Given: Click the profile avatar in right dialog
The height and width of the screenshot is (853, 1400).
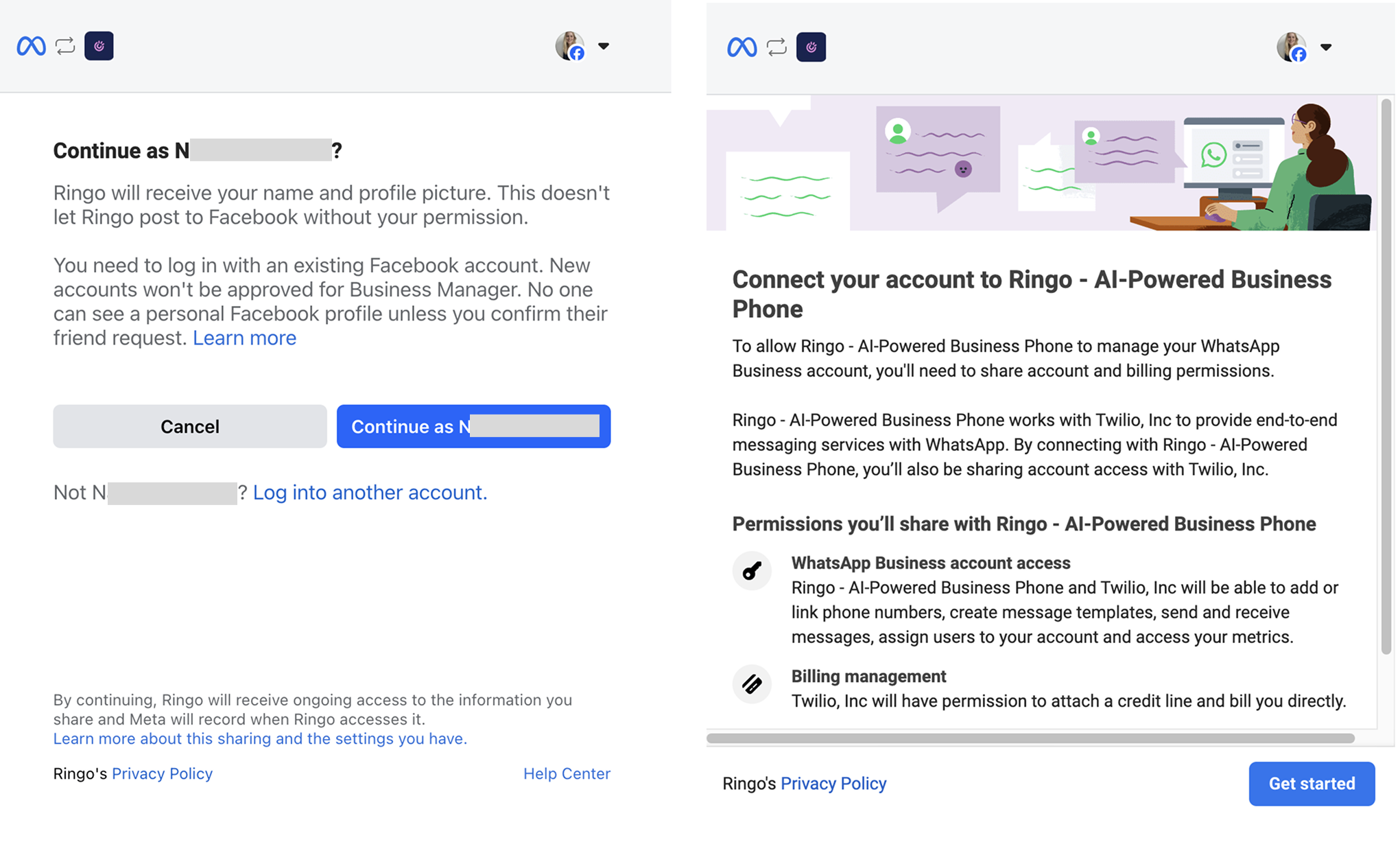Looking at the screenshot, I should coord(1292,47).
